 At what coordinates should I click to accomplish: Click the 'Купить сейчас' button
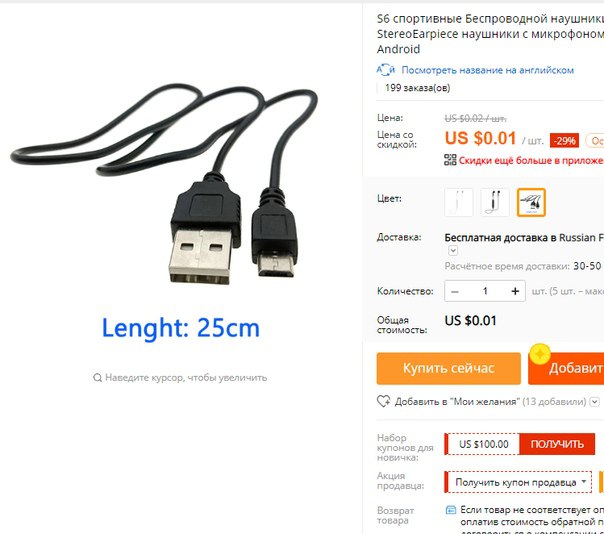click(x=449, y=368)
